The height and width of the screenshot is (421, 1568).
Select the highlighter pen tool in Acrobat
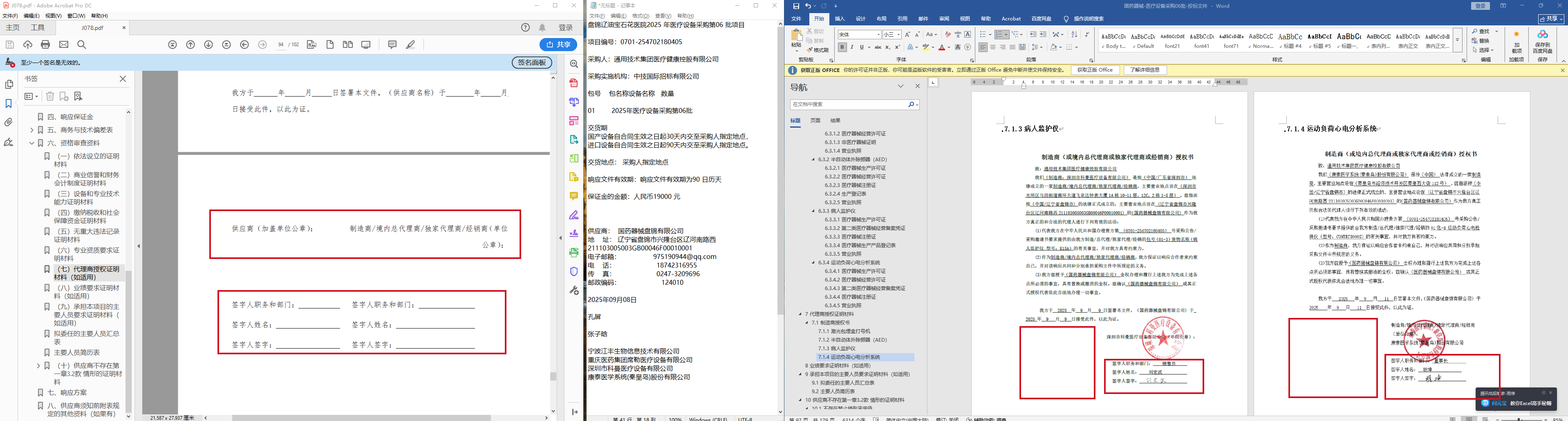(411, 45)
